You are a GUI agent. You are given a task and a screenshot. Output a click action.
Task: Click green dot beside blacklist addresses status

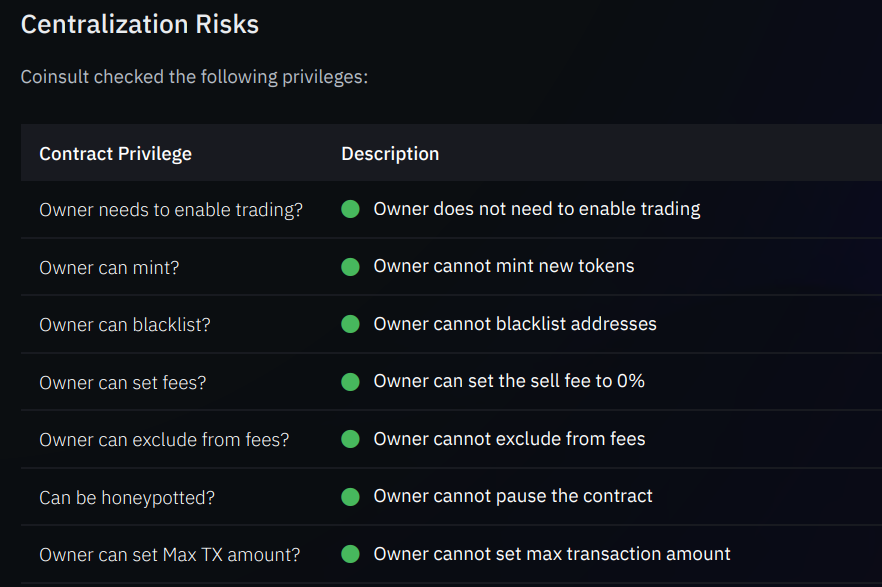click(350, 324)
